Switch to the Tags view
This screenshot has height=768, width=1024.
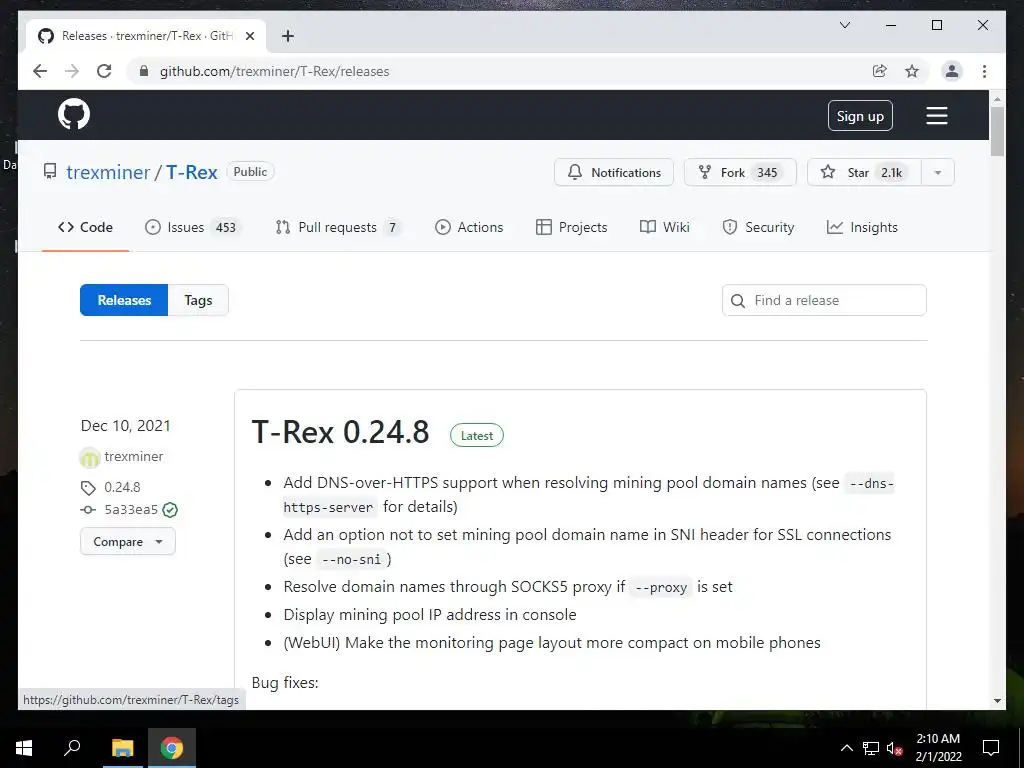click(x=198, y=300)
